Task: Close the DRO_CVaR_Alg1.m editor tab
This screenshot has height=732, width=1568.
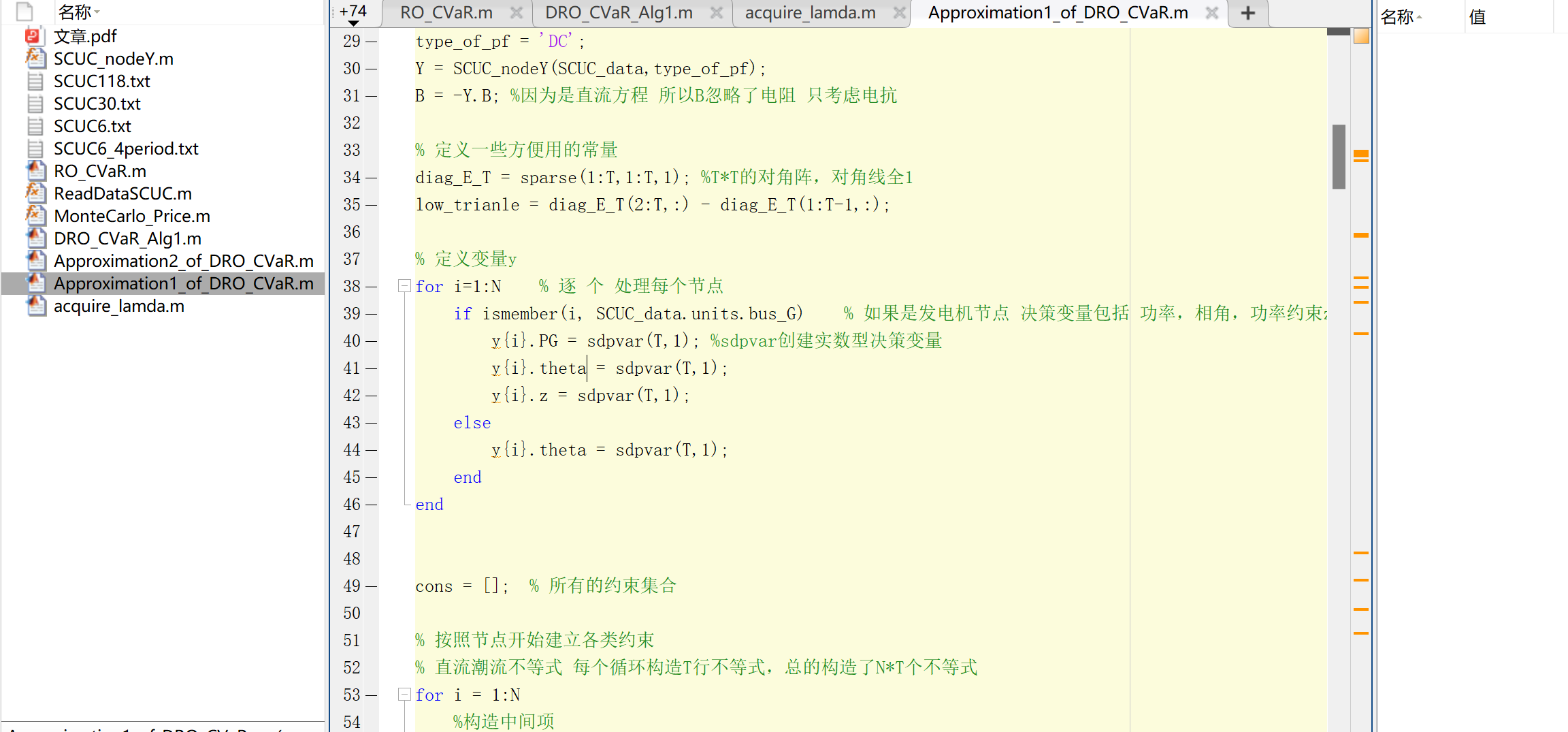Action: click(x=716, y=13)
